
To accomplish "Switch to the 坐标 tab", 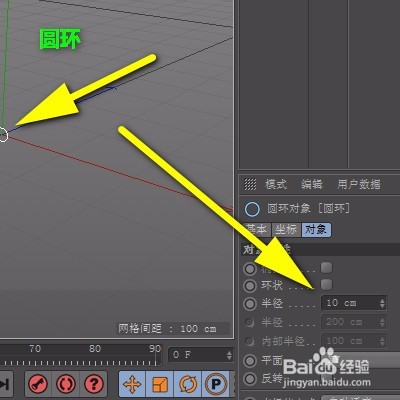I will [286, 229].
